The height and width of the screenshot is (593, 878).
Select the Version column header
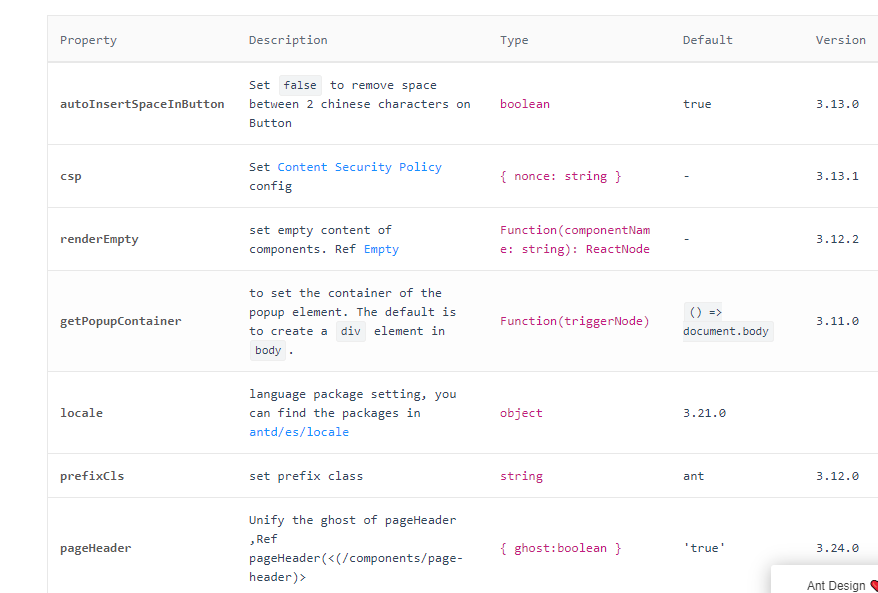(x=840, y=40)
